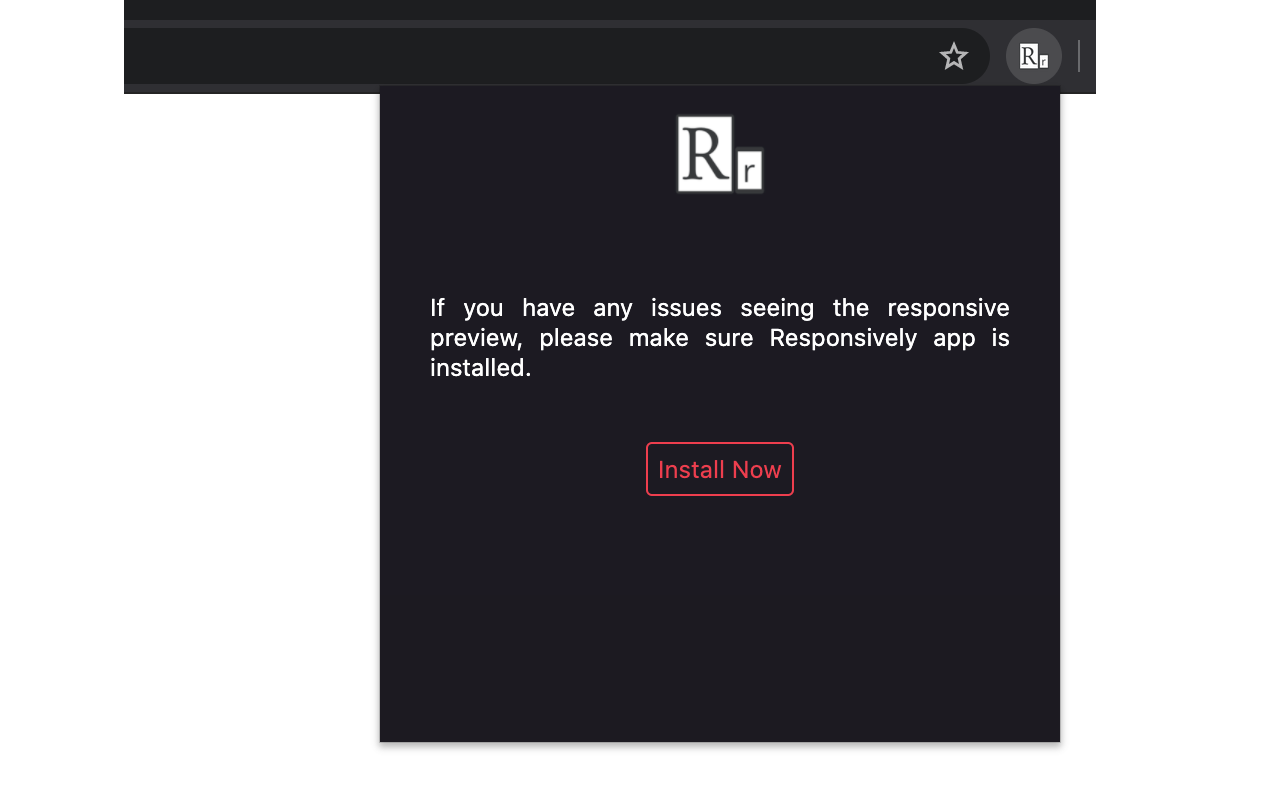The width and height of the screenshot is (1280, 800).
Task: Click popup space between logo and message
Action: click(x=720, y=244)
